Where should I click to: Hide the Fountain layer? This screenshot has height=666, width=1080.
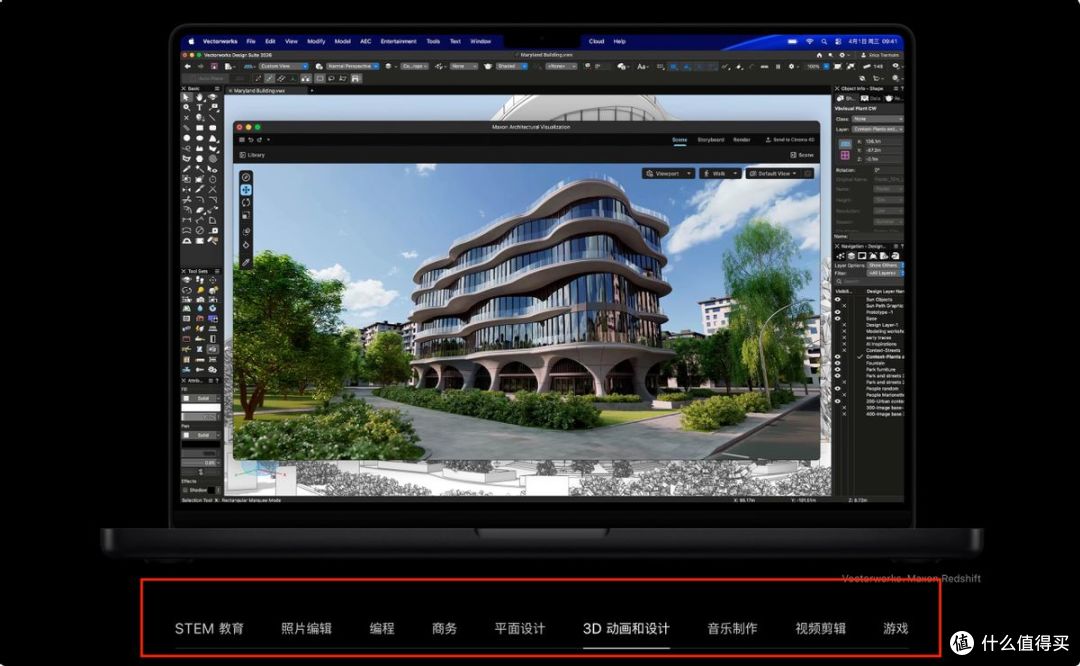click(x=838, y=363)
